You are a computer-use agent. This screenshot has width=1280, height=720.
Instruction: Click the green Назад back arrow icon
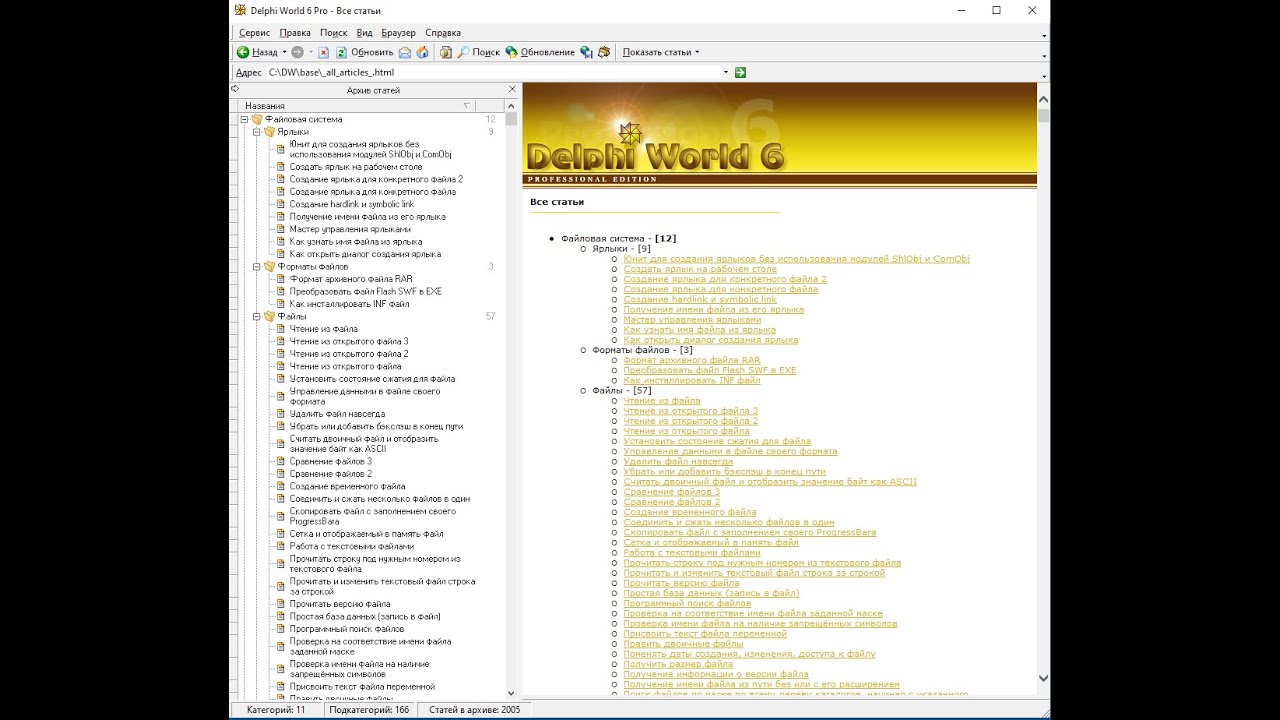coord(243,52)
